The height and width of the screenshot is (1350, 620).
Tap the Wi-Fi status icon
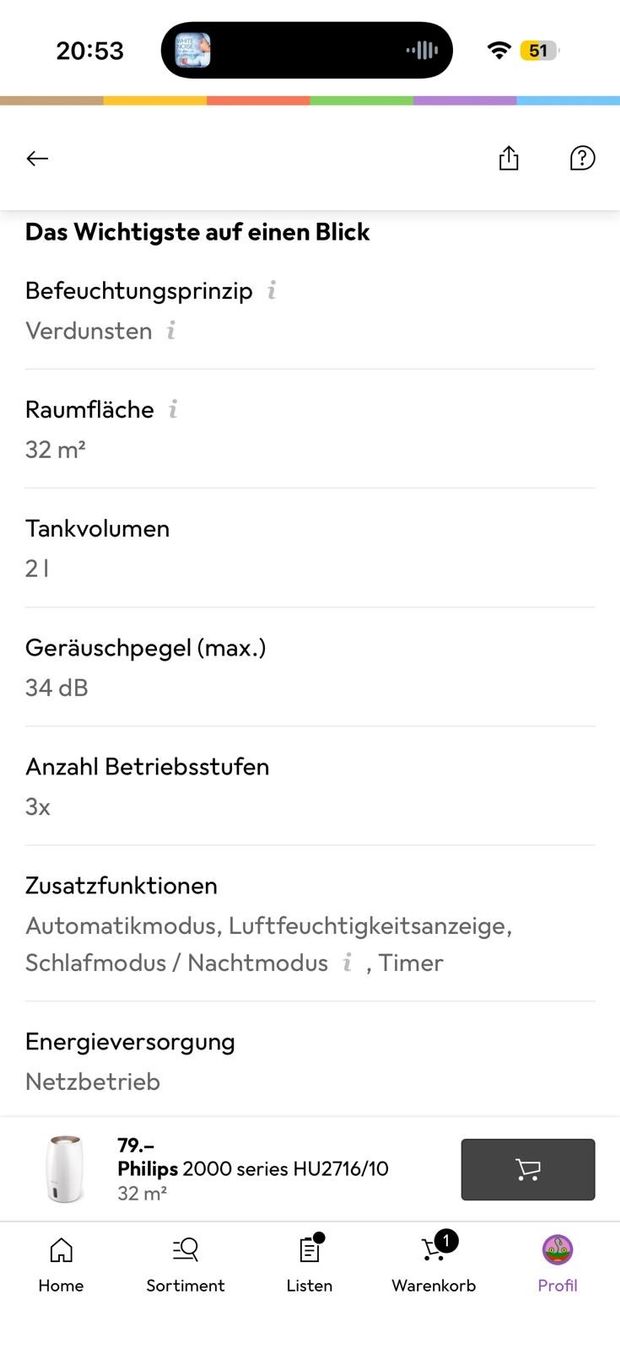498,50
